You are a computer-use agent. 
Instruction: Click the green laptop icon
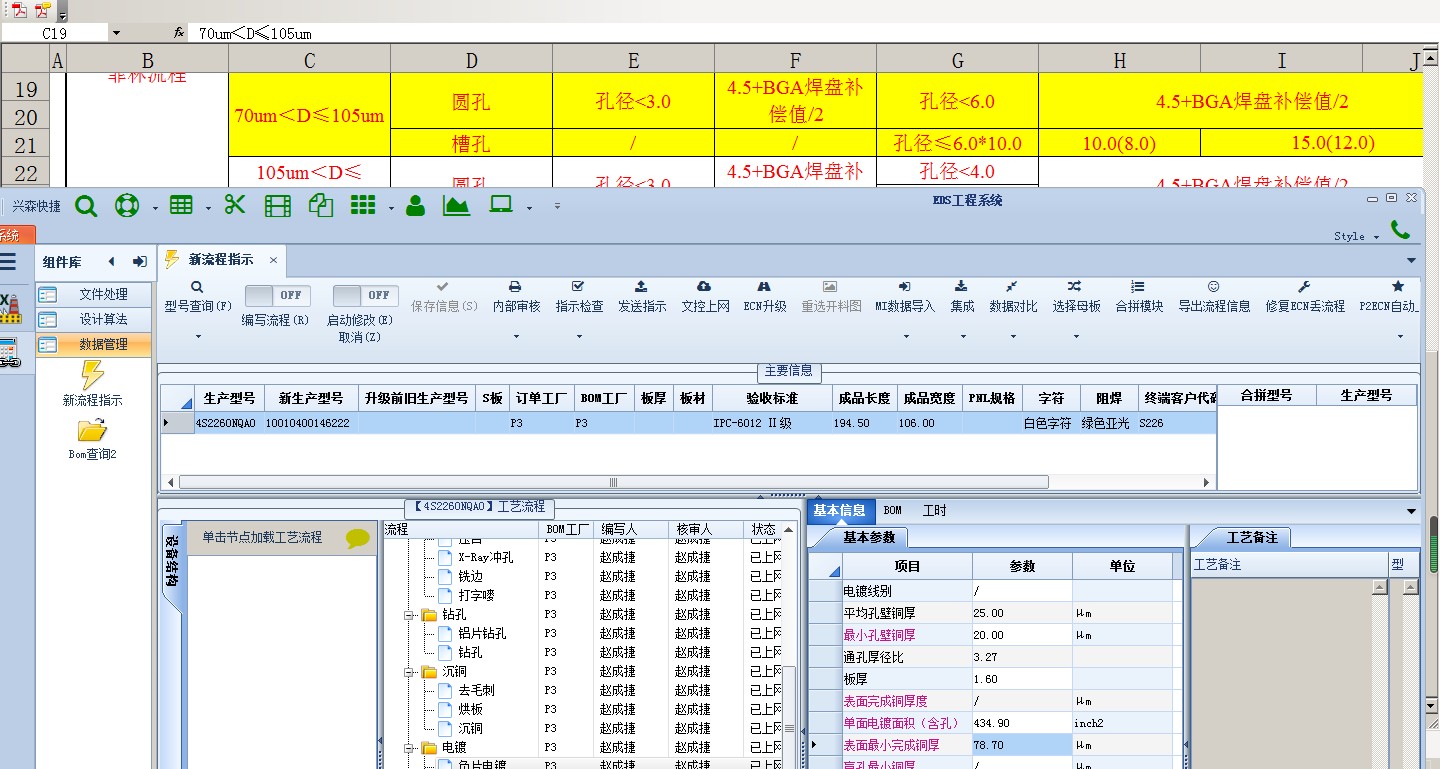point(501,205)
